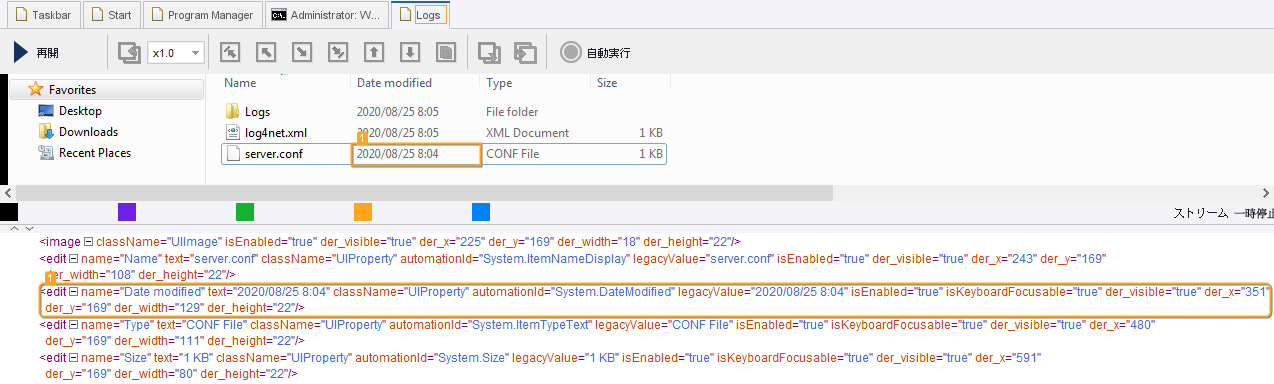This screenshot has height=384, width=1274.
Task: Click the down arrow toolbar icon
Action: (409, 53)
